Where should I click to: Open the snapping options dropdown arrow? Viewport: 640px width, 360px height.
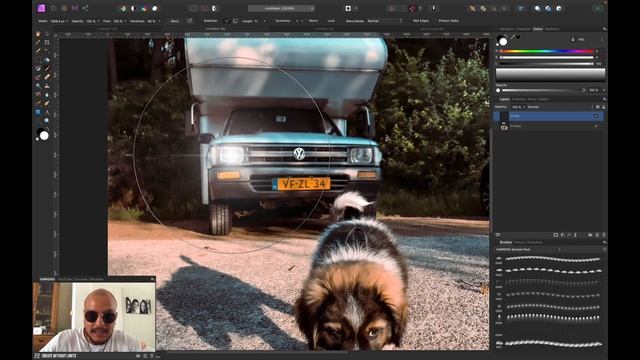point(420,8)
